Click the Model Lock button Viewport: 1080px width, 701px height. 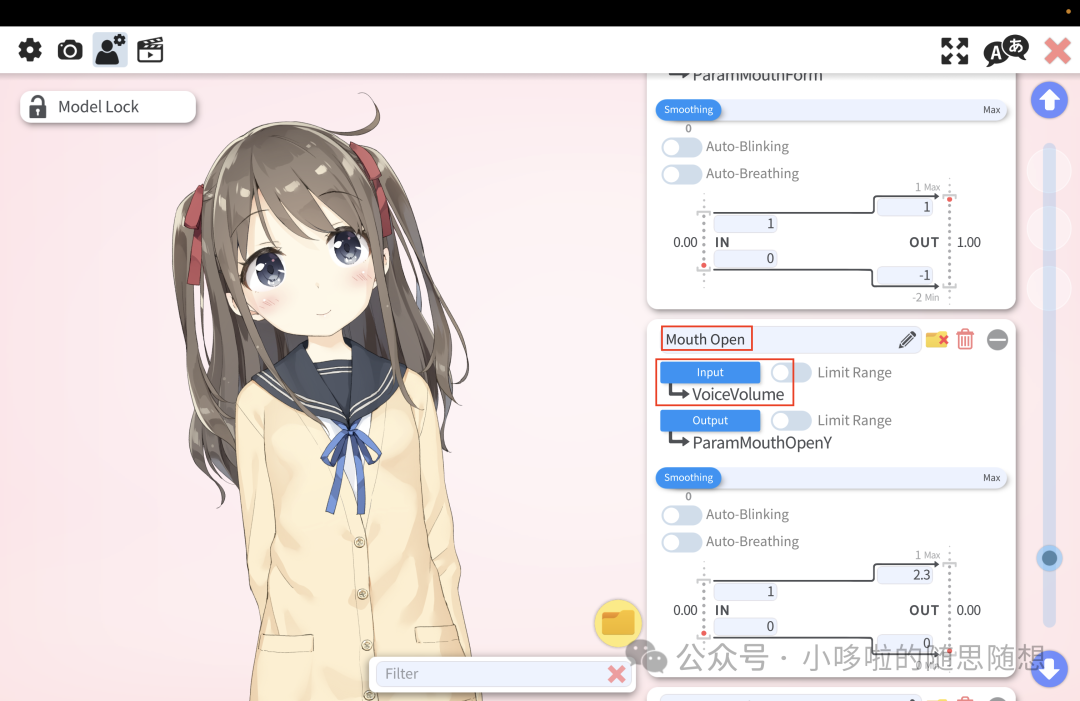[108, 107]
